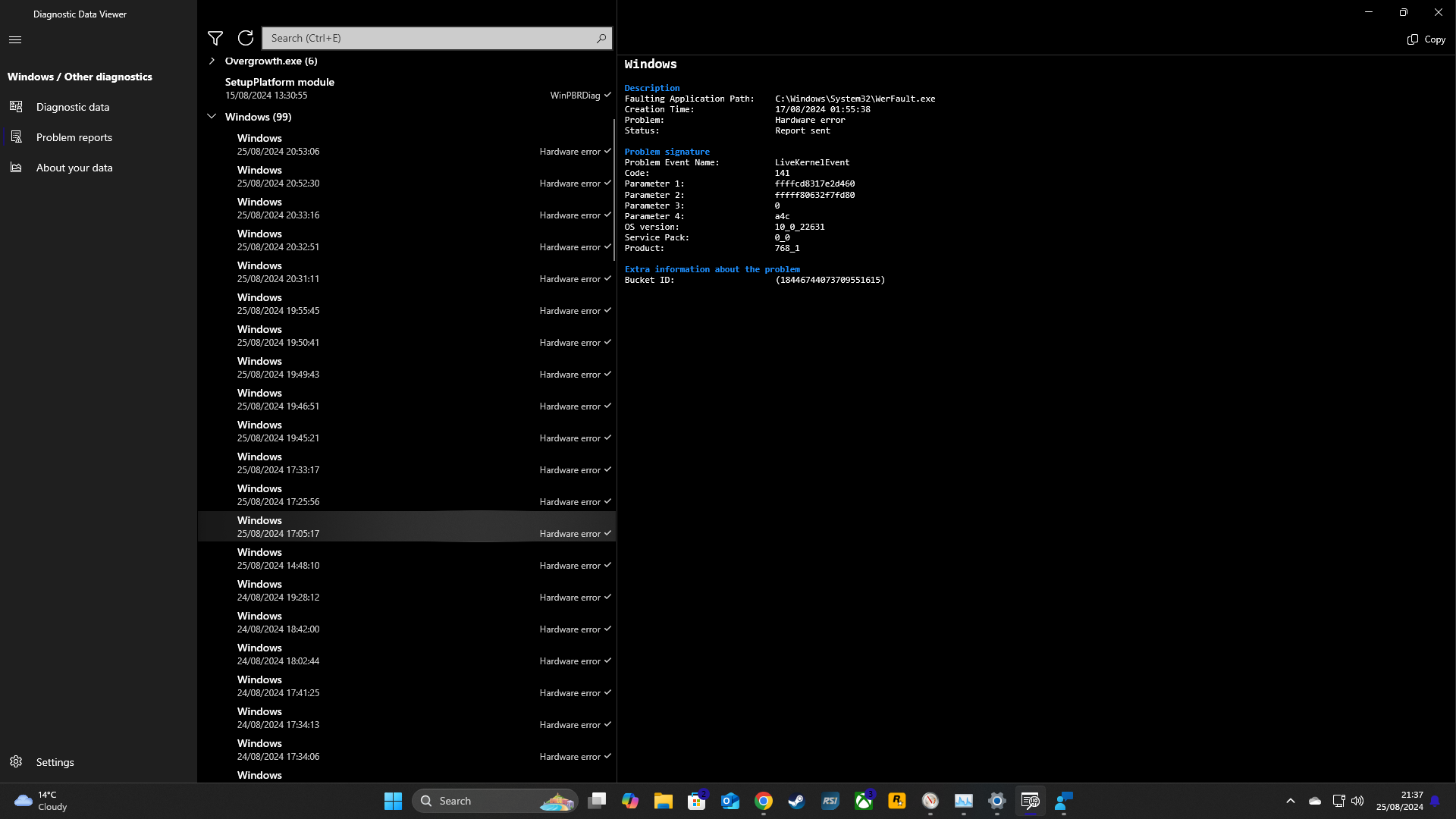Open the Diagnostic Data Viewer taskbar icon
This screenshot has width=1456, height=819.
pyautogui.click(x=1031, y=801)
